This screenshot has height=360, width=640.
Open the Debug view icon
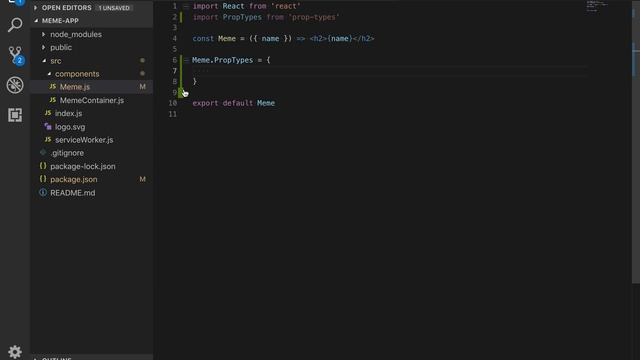[15, 85]
